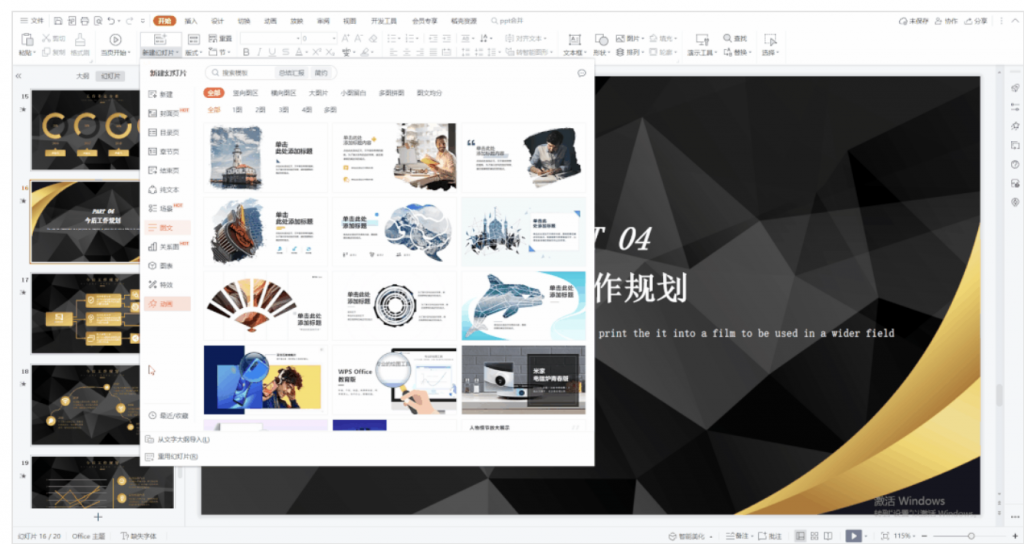Screen dimensions: 1024x544
Task: Switch to the 视图 View ribbon tab
Action: tap(349, 21)
